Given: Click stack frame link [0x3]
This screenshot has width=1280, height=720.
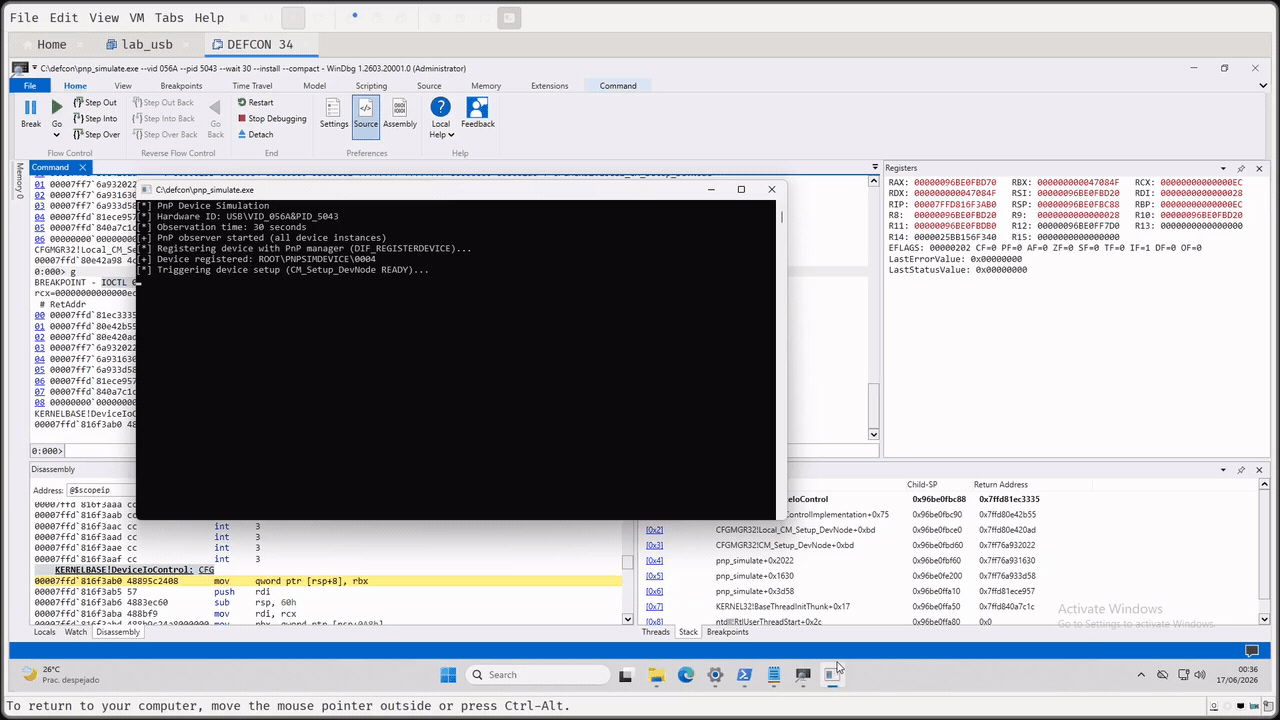Looking at the screenshot, I should click(654, 545).
